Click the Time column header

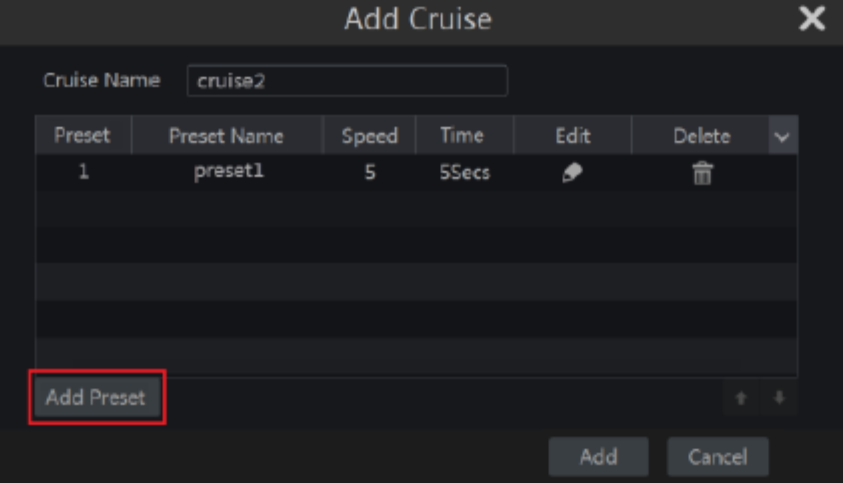pos(462,136)
